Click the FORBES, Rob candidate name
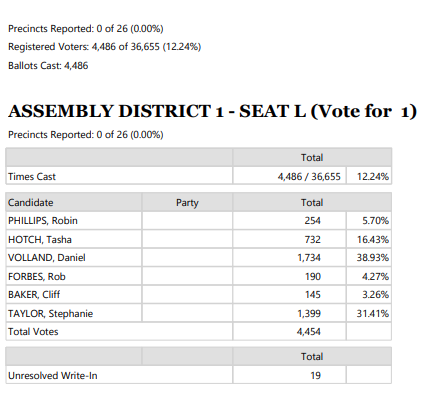434x413 pixels. click(37, 277)
